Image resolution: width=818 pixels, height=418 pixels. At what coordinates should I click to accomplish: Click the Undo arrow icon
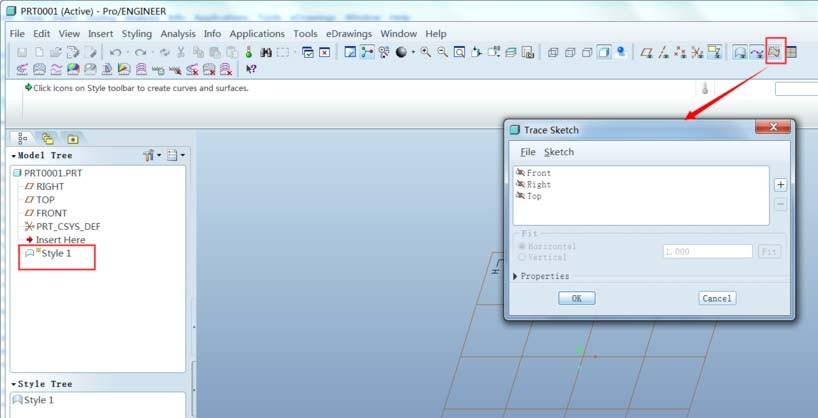pos(116,52)
